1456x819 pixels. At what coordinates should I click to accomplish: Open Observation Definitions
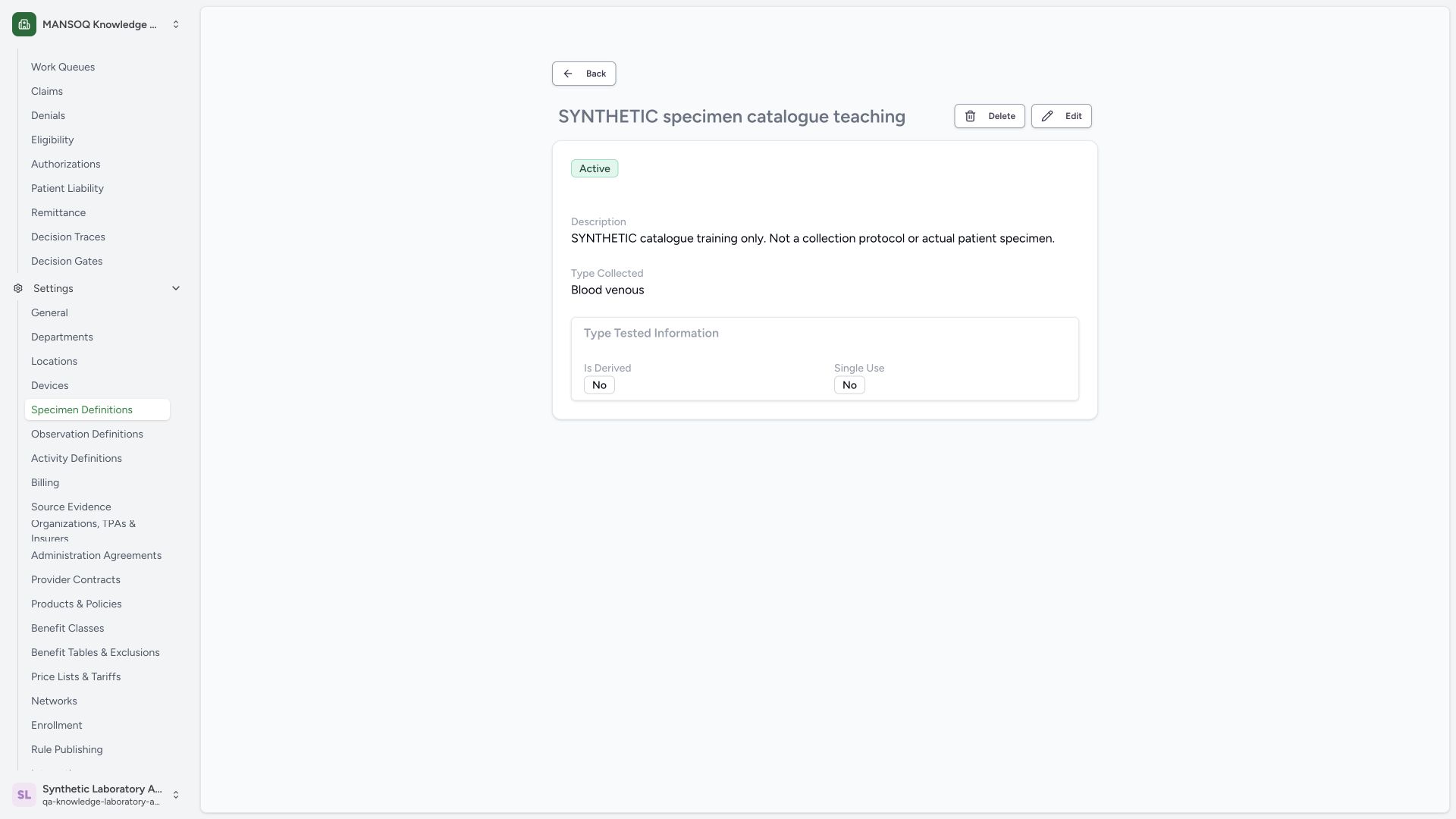(x=97, y=434)
